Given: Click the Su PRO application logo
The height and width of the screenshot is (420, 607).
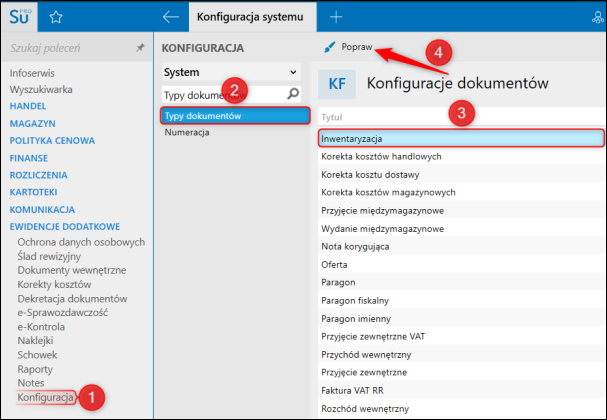Looking at the screenshot, I should point(20,17).
